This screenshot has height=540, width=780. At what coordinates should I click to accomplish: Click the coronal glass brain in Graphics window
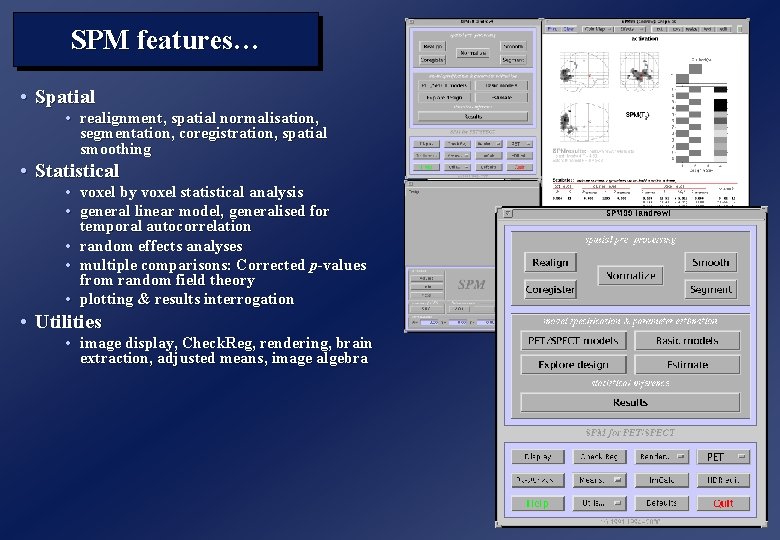pos(640,71)
